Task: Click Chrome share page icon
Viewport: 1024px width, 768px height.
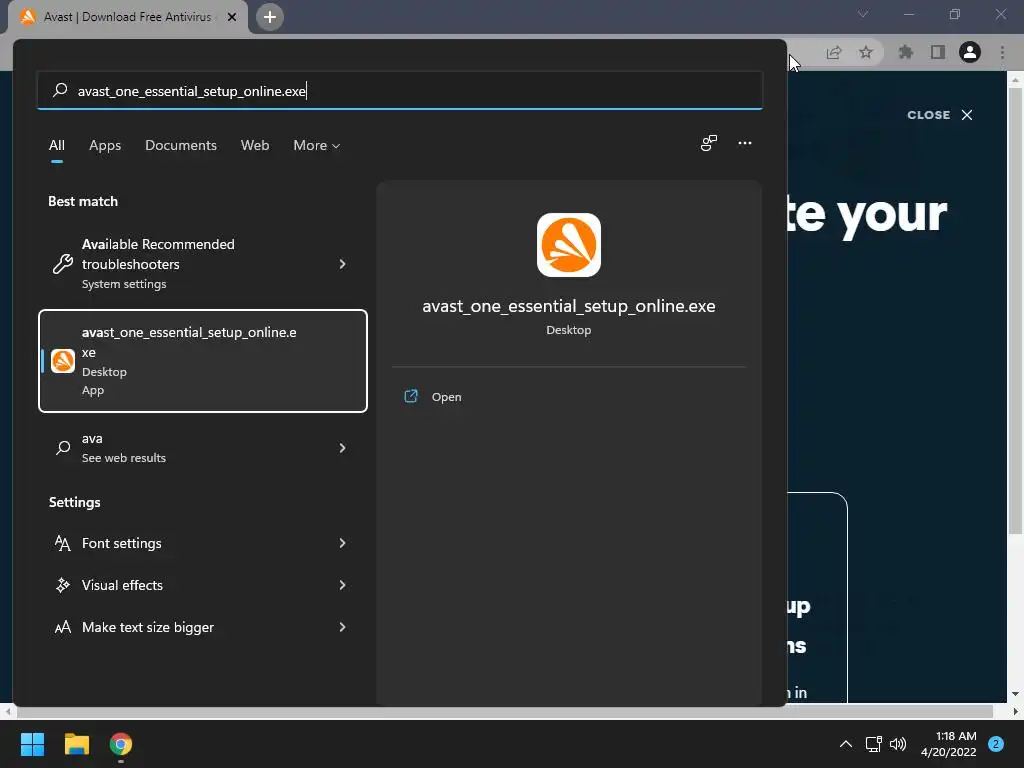Action: coord(834,52)
